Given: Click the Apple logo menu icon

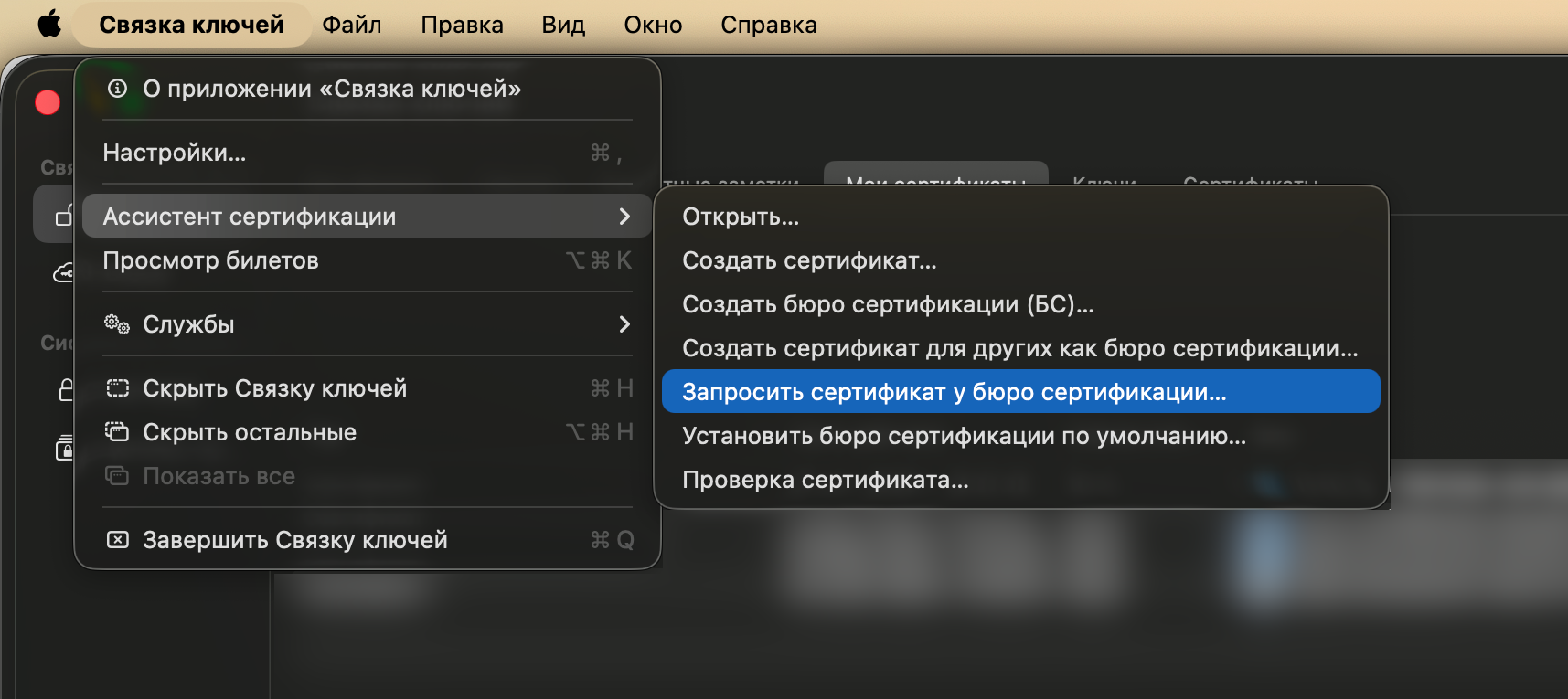Looking at the screenshot, I should 49,25.
